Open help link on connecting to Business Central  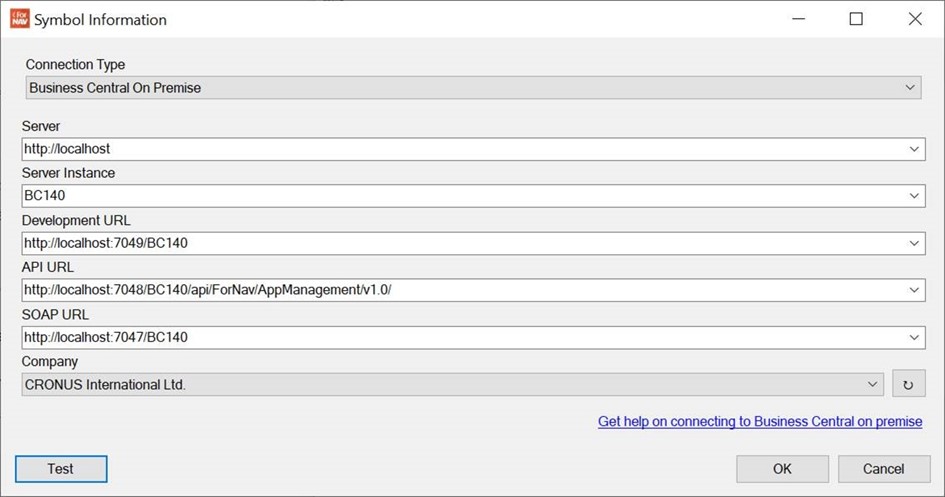click(x=760, y=421)
